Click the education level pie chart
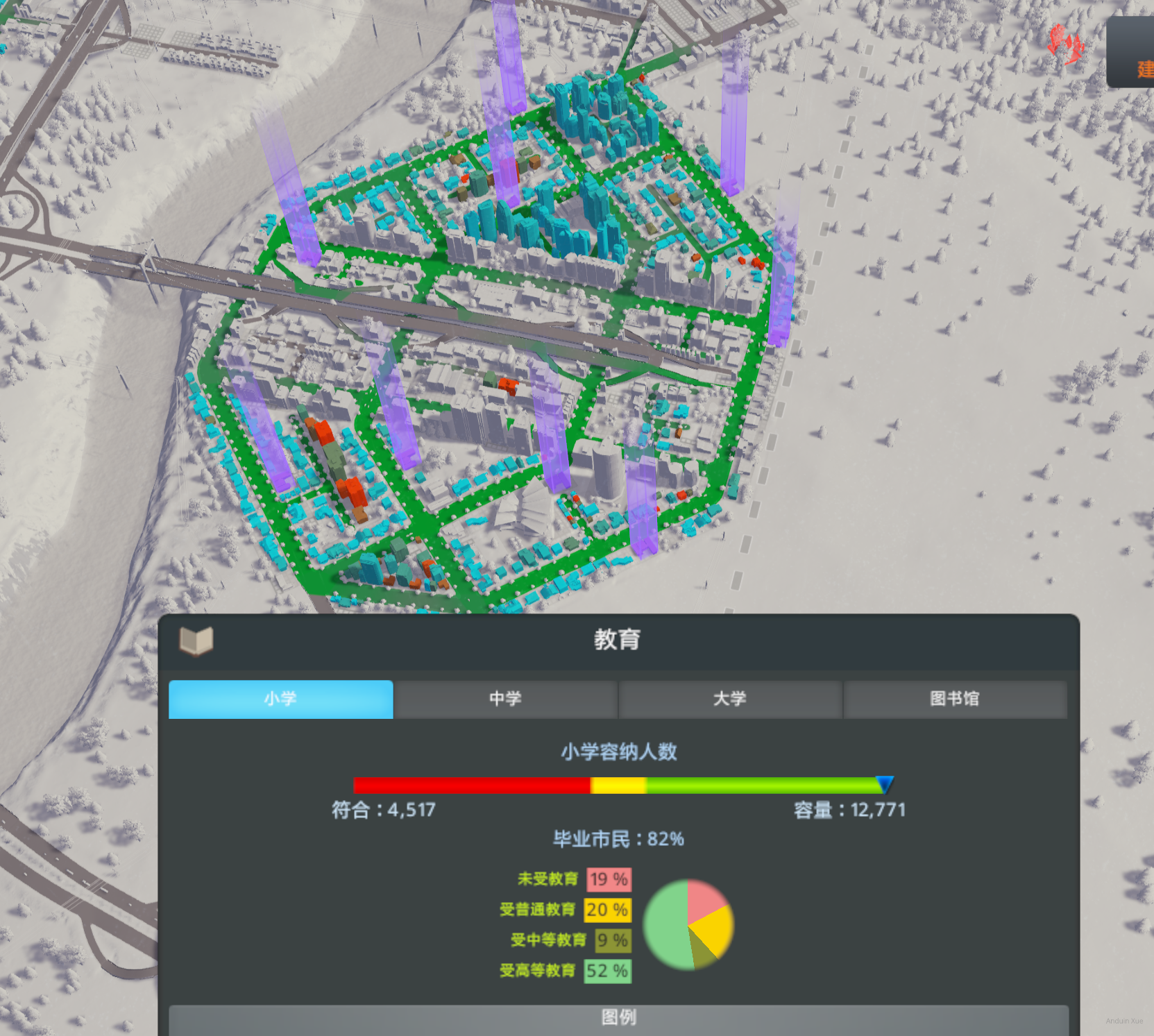Image resolution: width=1154 pixels, height=1036 pixels. click(x=688, y=924)
